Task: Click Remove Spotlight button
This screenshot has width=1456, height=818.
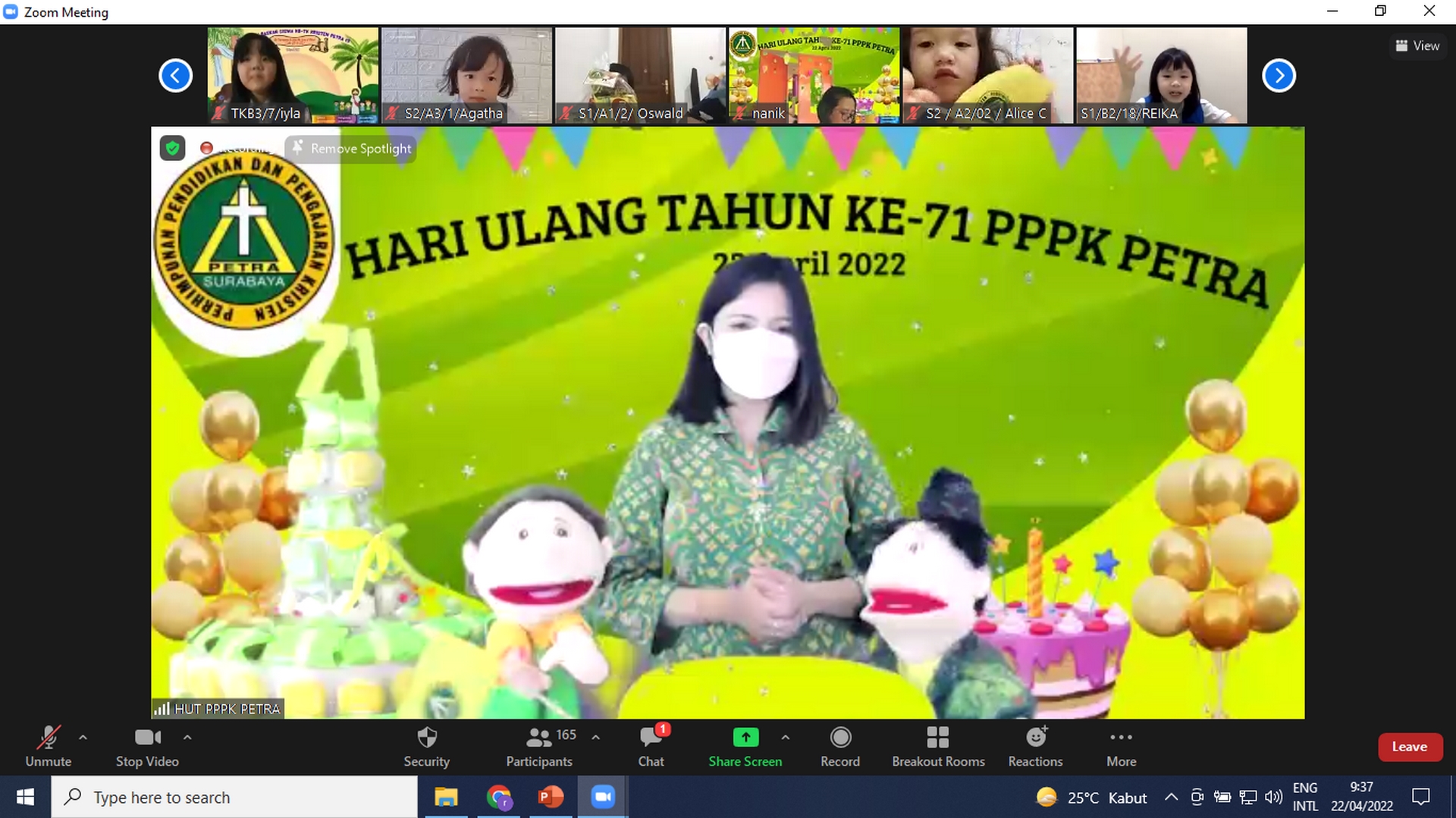Action: pos(352,149)
